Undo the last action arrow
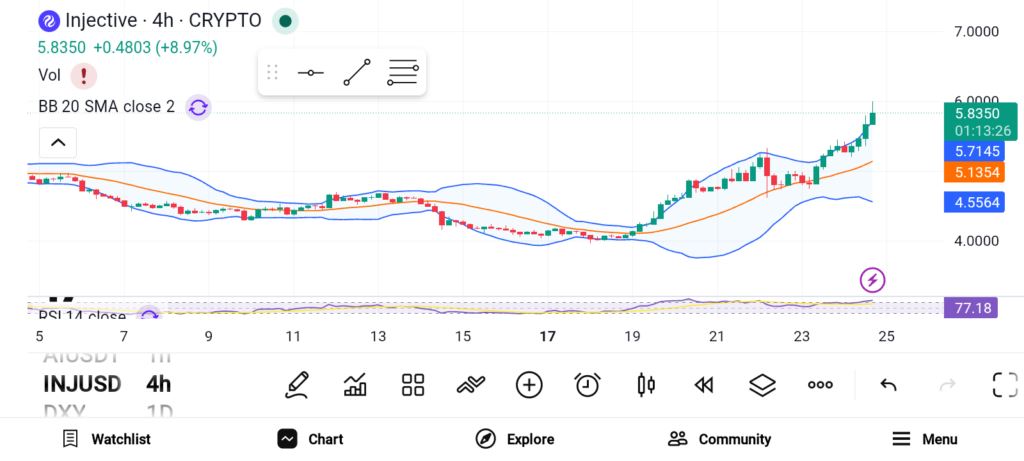 pyautogui.click(x=888, y=385)
